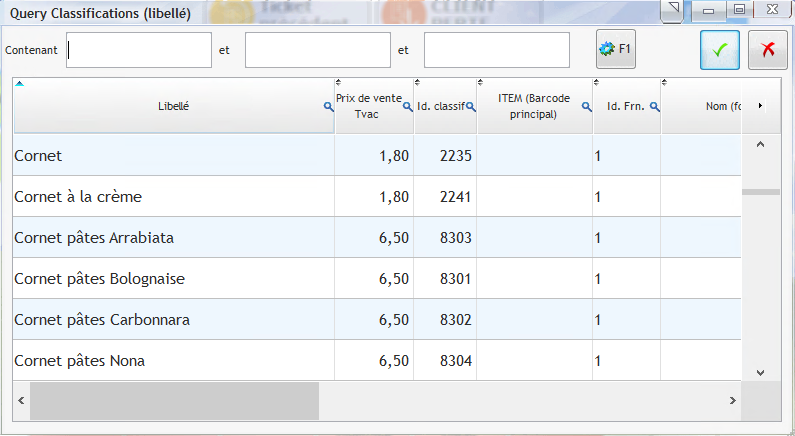Click the red X cancel button
The height and width of the screenshot is (436, 795).
click(x=767, y=50)
